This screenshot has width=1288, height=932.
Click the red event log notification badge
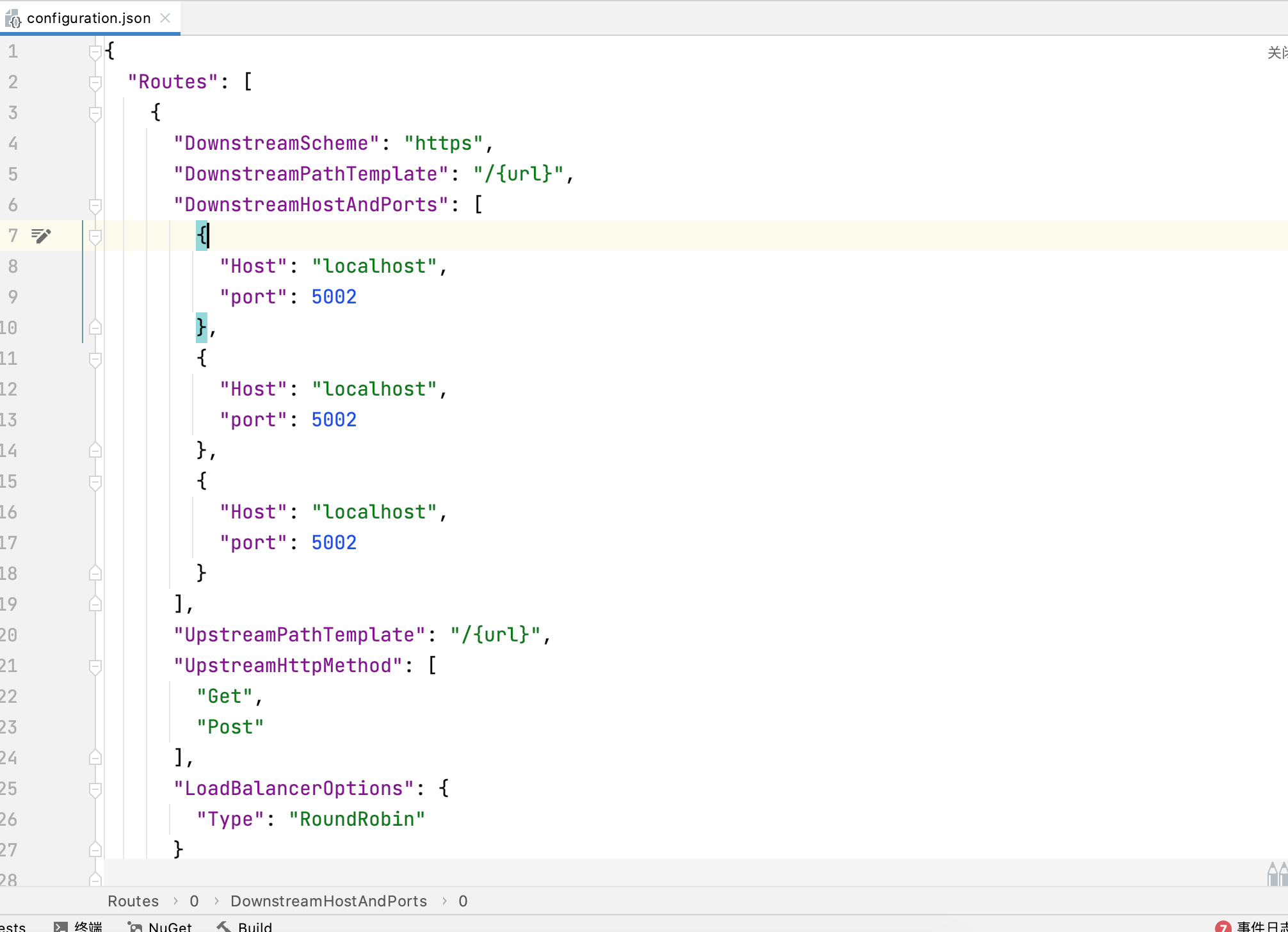[1223, 926]
